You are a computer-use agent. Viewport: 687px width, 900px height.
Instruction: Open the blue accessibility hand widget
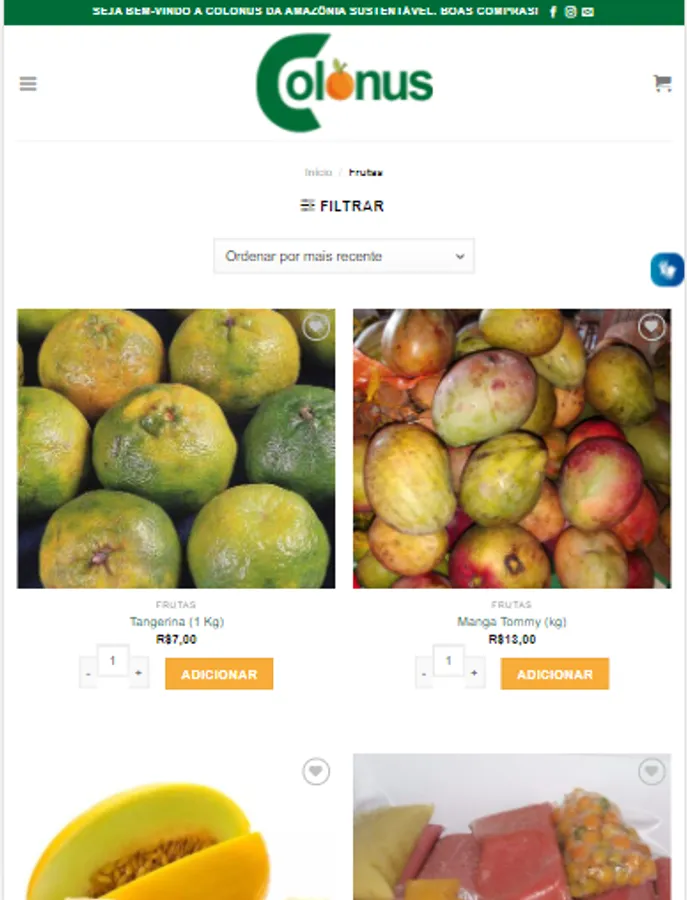(x=667, y=269)
